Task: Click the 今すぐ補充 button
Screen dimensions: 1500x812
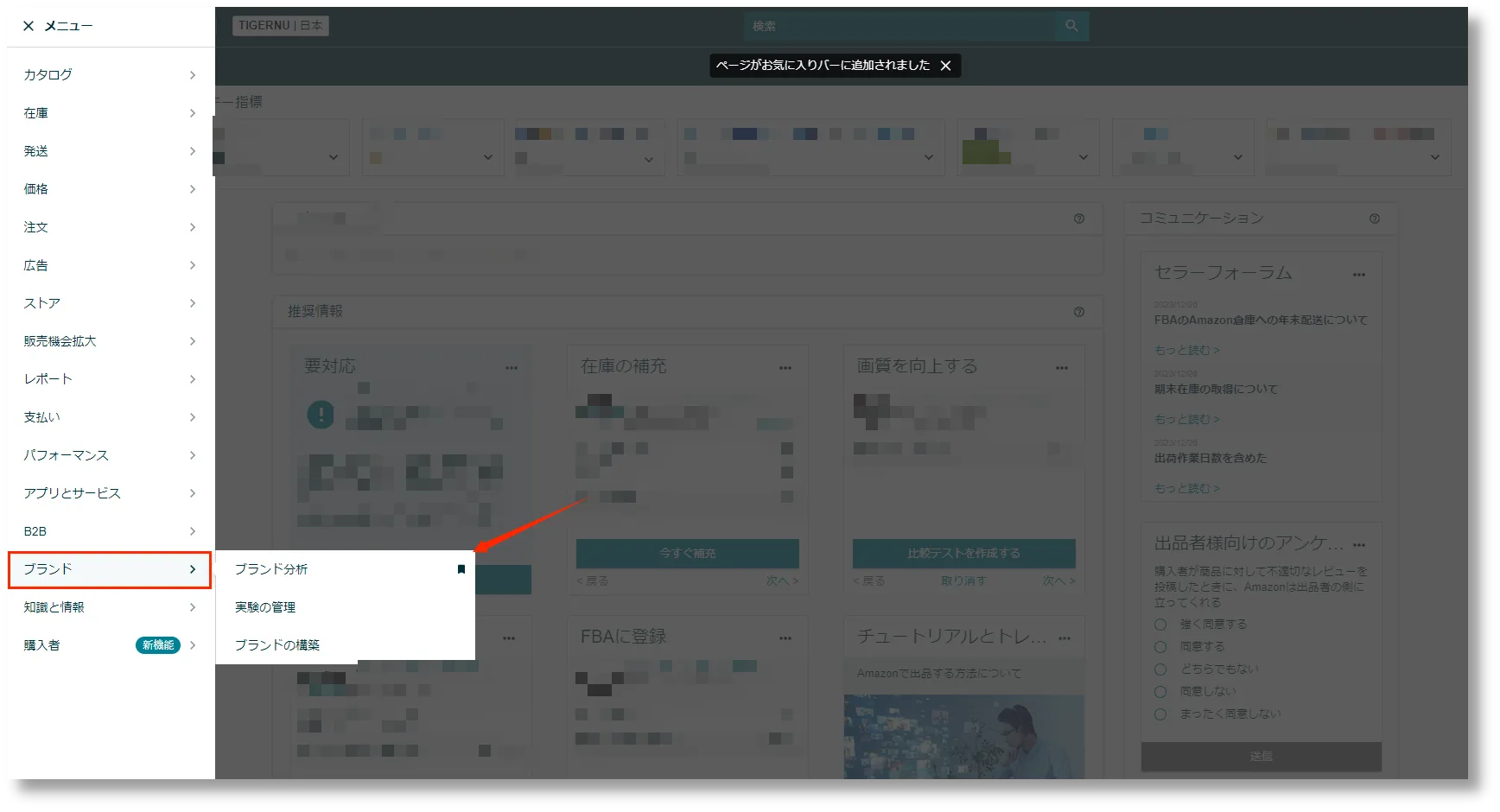Action: click(687, 553)
